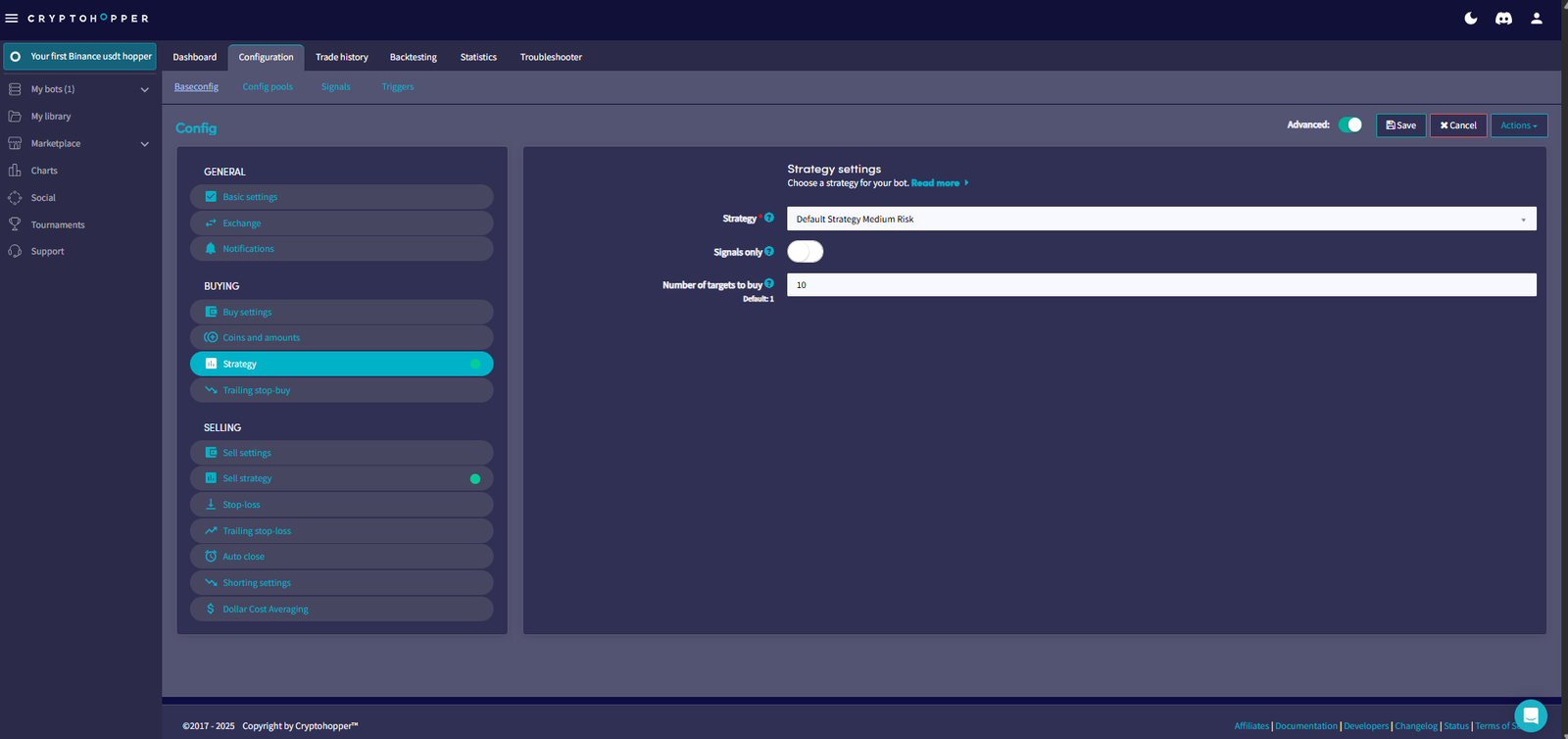Open the Signals sub-tab
Screen dimensions: 1568x739
336,87
